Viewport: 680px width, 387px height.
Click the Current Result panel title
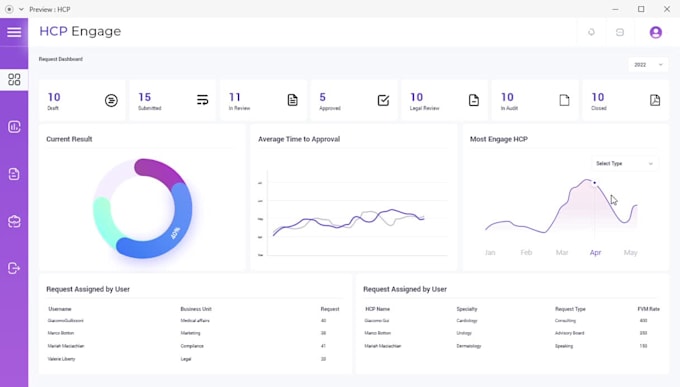(69, 139)
